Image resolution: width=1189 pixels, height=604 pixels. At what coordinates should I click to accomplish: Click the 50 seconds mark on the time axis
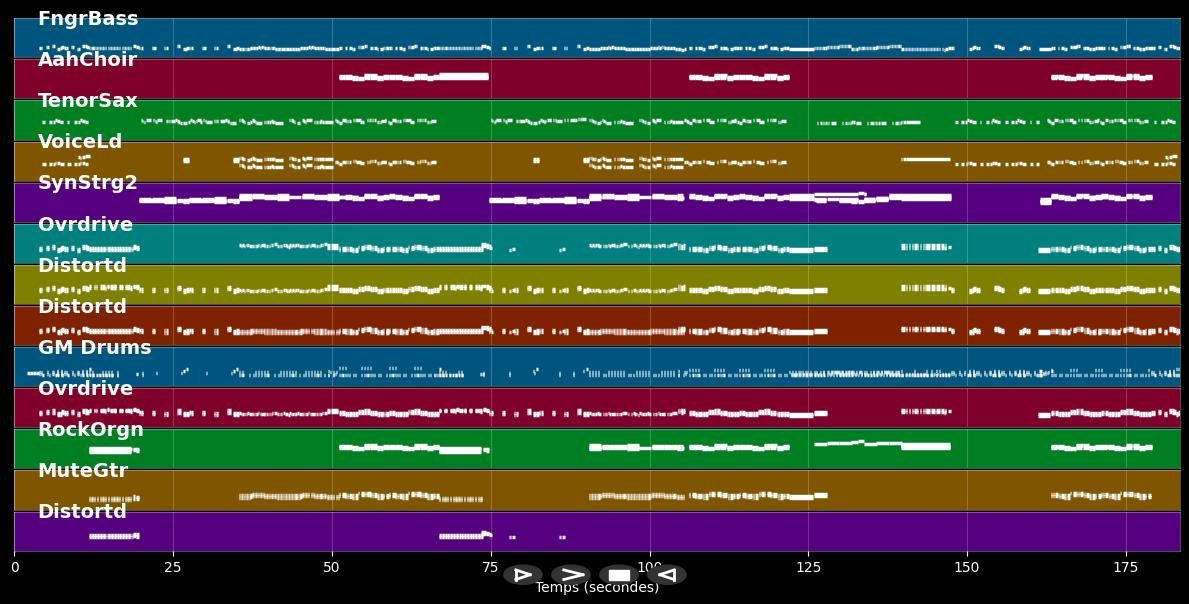[332, 567]
